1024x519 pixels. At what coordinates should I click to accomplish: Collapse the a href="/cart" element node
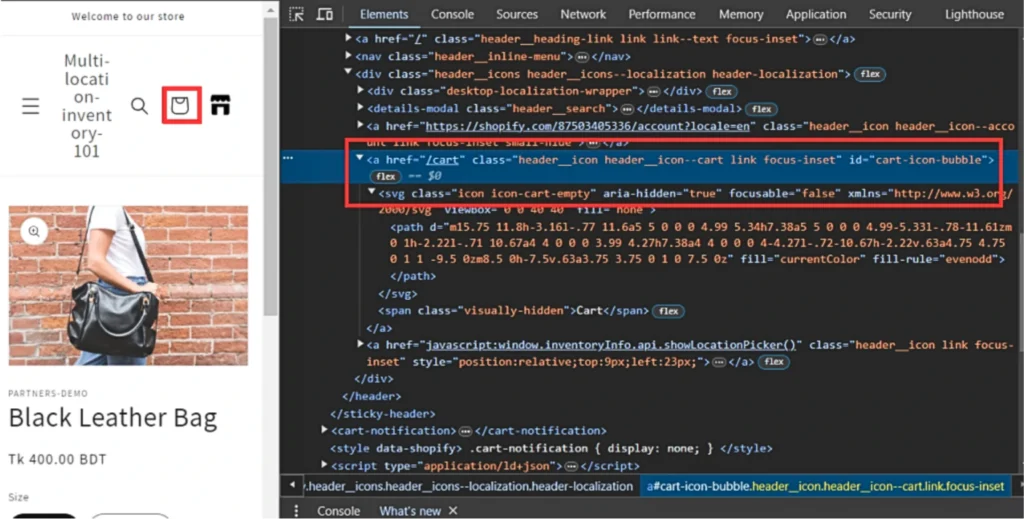click(359, 160)
